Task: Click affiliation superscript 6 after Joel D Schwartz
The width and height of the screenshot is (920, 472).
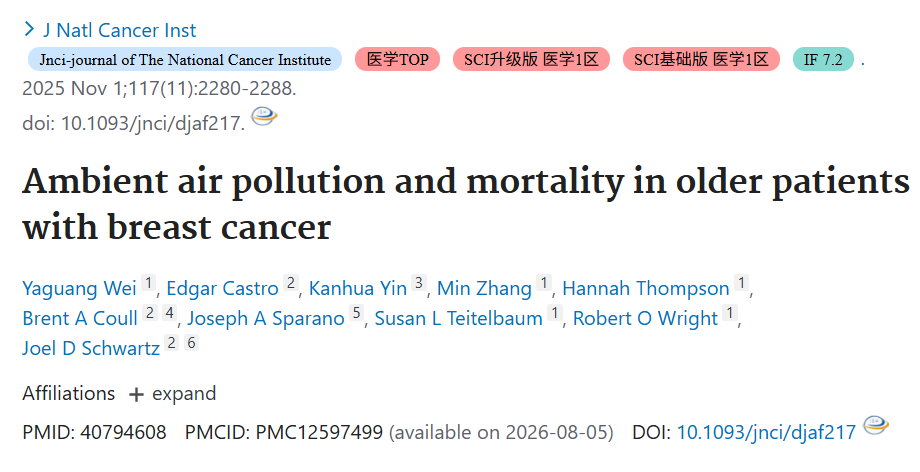Action: click(x=191, y=342)
